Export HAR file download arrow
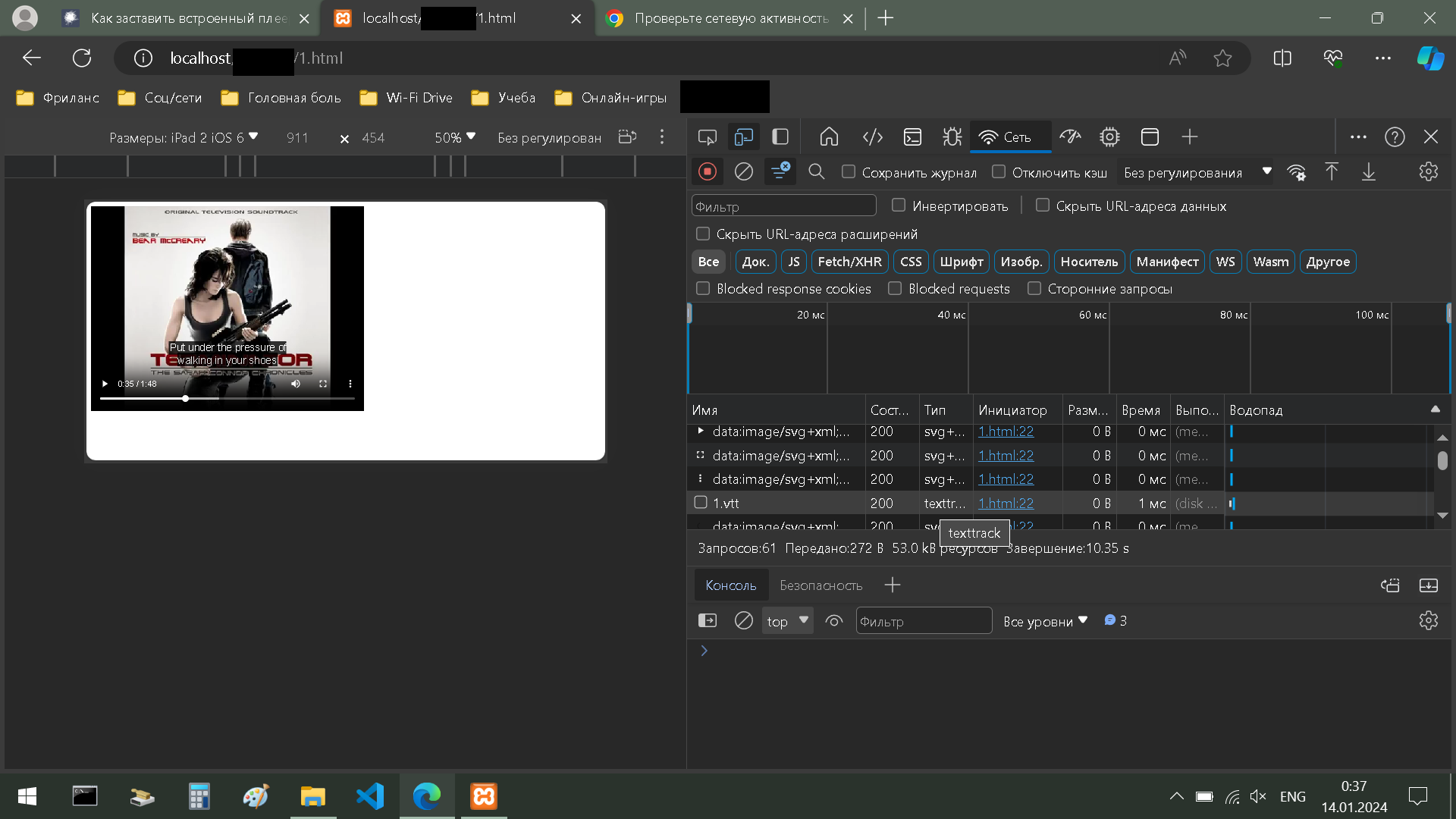Viewport: 1456px width, 819px height. point(1369,172)
